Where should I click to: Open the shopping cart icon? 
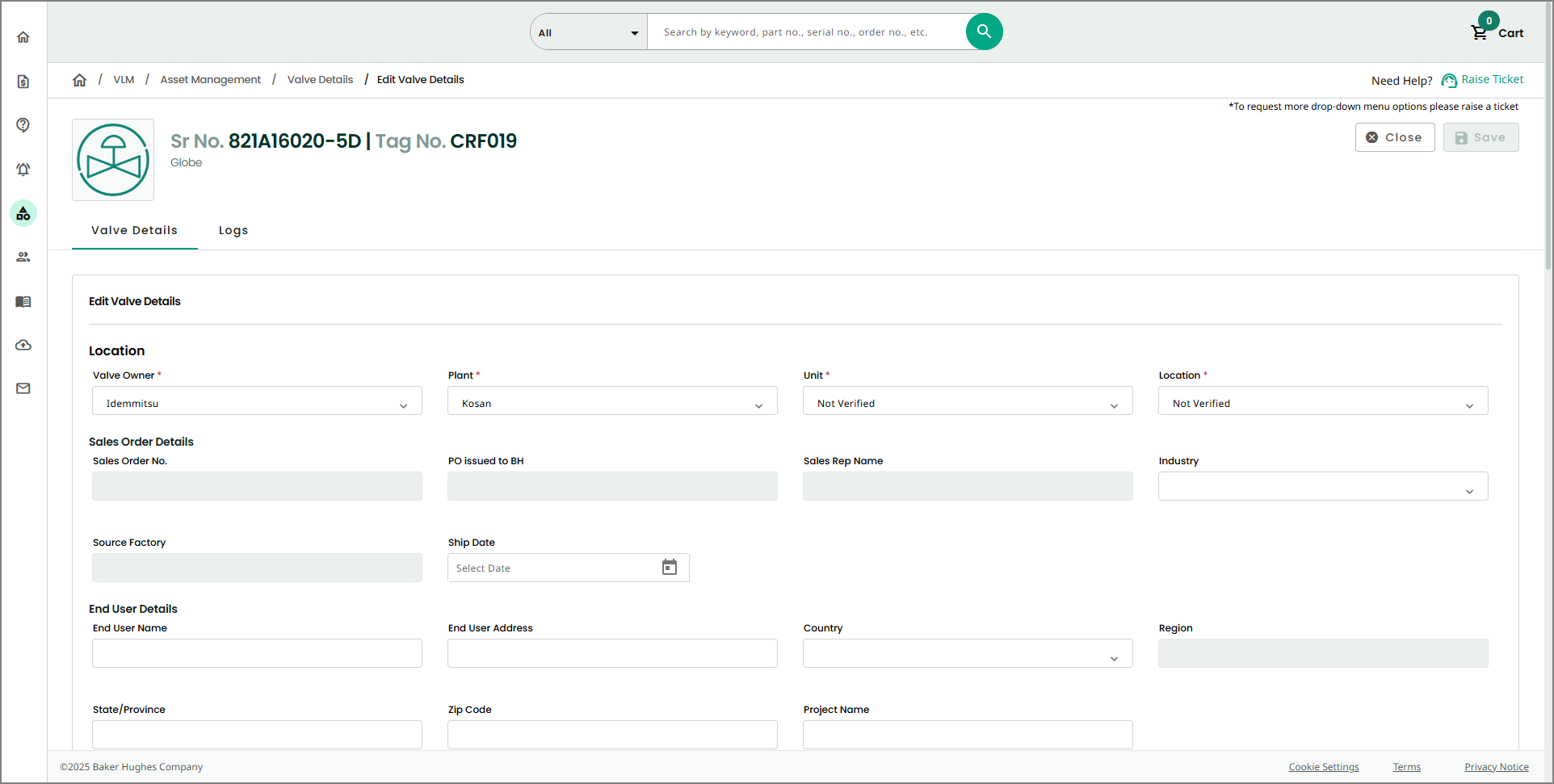tap(1479, 32)
